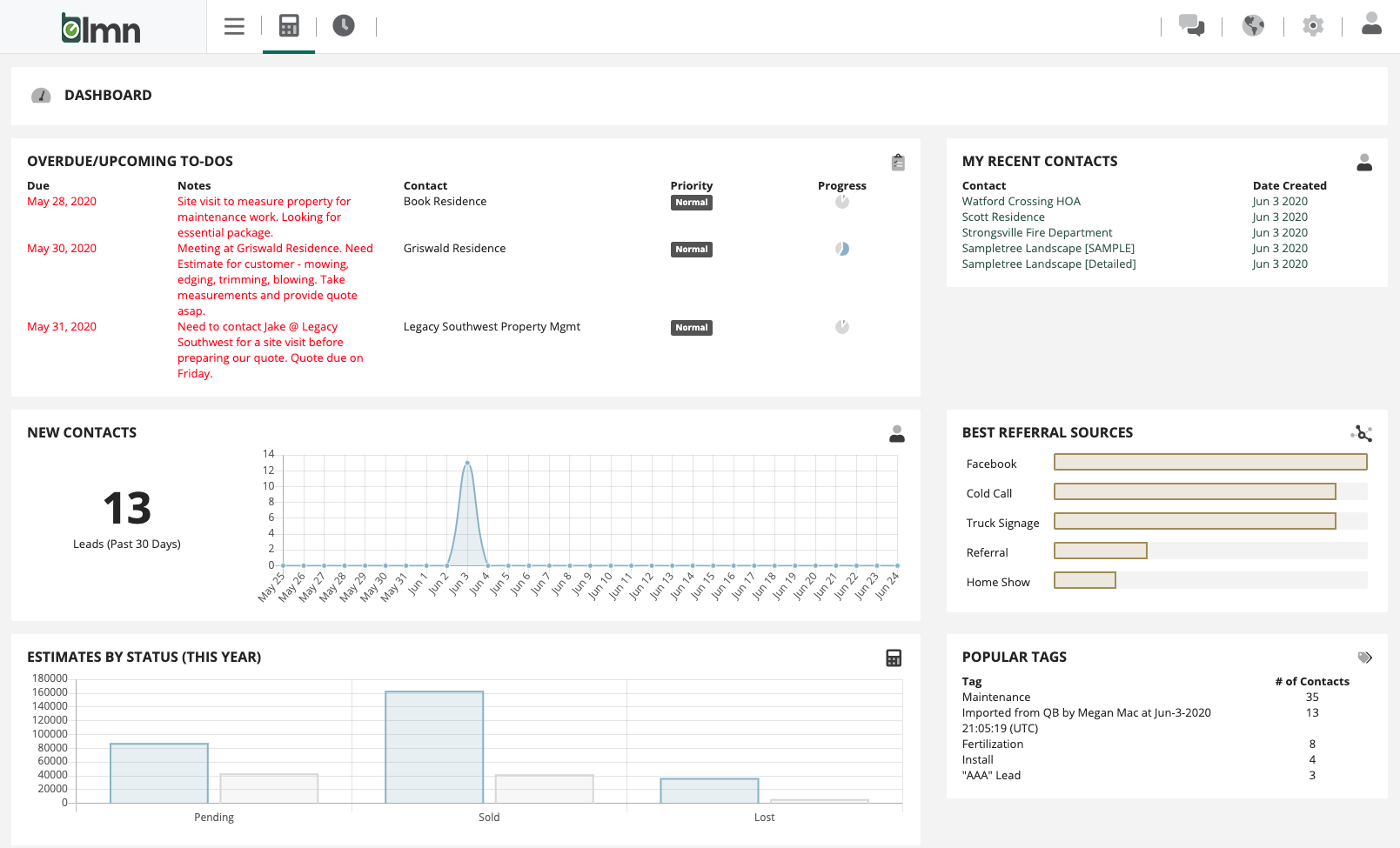
Task: Click due date May 28, 2020
Action: 62,202
